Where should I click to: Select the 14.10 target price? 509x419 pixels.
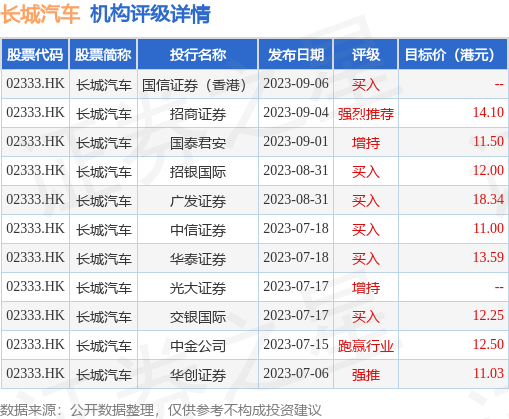pos(488,113)
